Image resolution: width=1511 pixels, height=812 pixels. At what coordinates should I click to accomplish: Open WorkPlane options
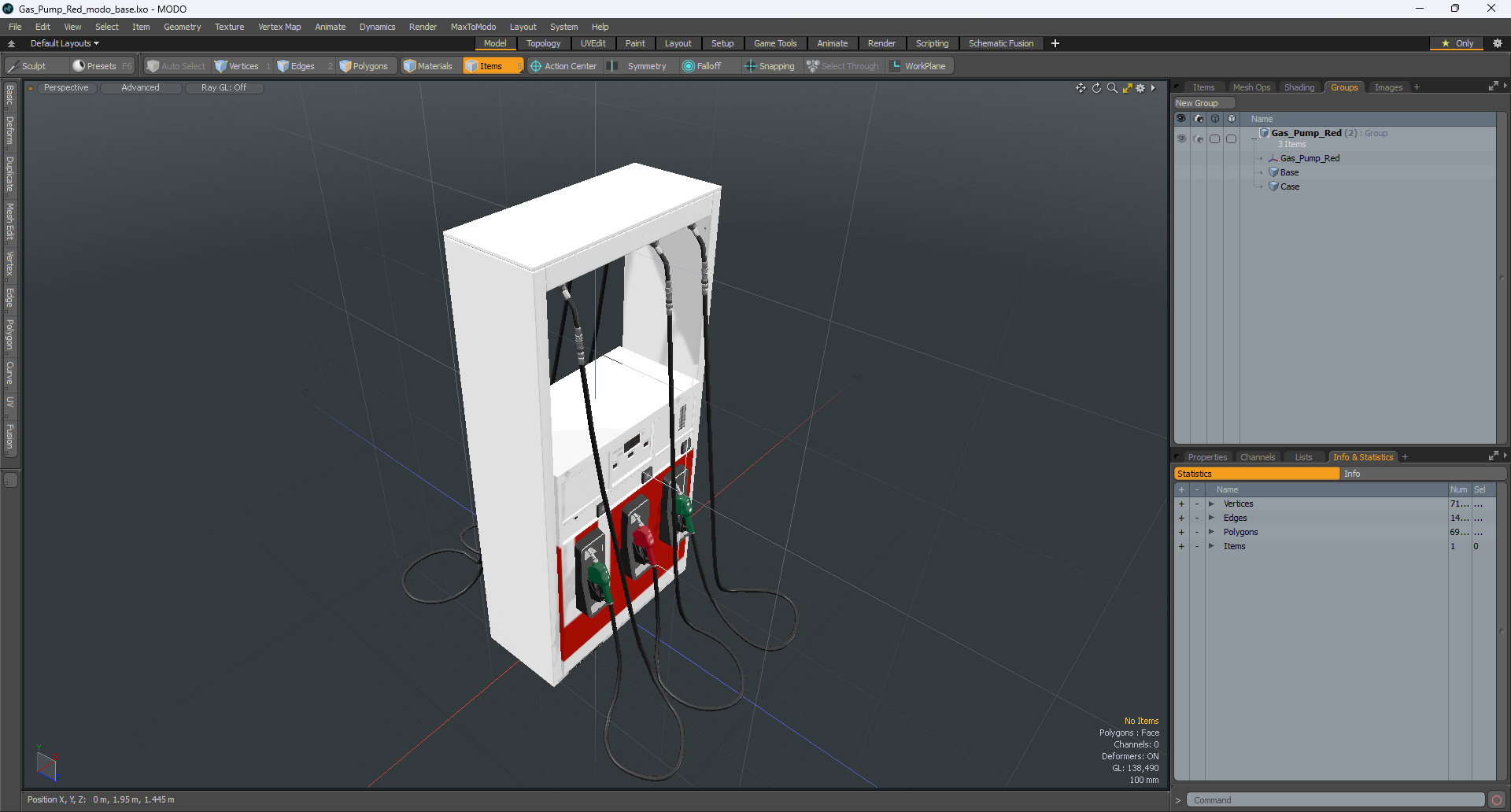pyautogui.click(x=919, y=66)
